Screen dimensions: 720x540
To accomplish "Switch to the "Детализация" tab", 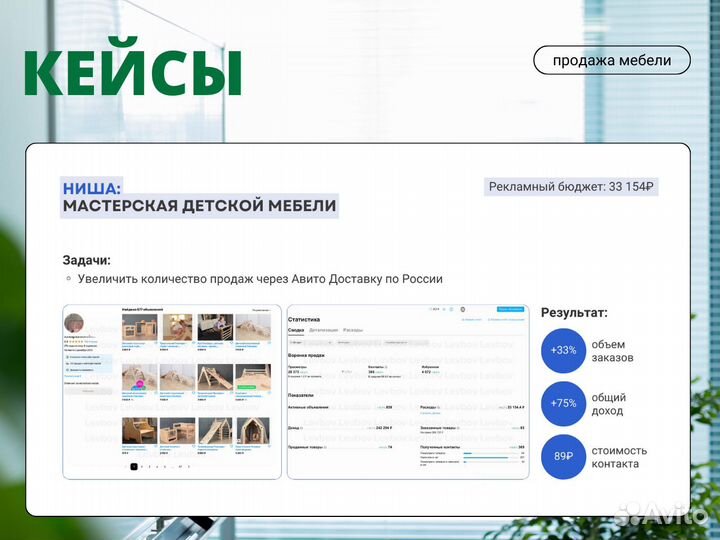I will point(324,330).
